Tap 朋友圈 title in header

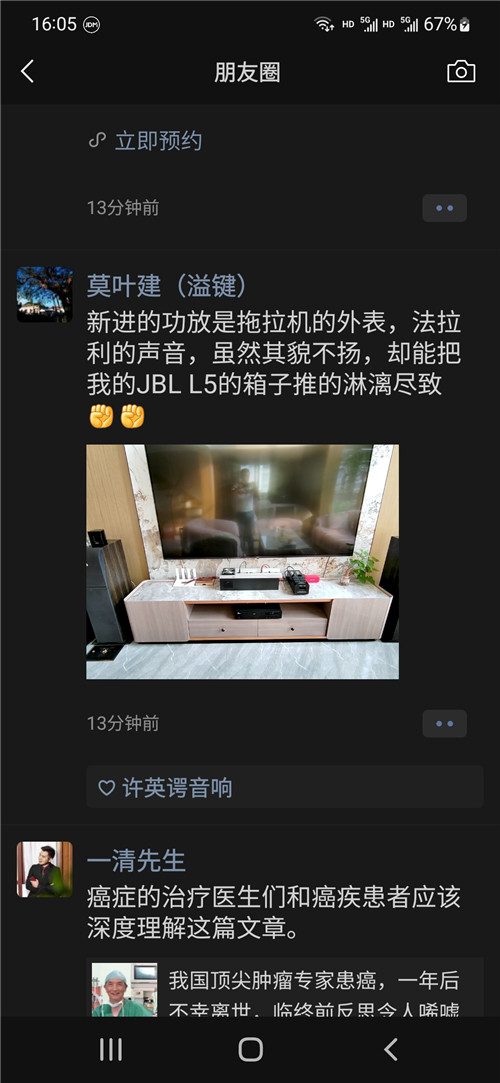247,73
